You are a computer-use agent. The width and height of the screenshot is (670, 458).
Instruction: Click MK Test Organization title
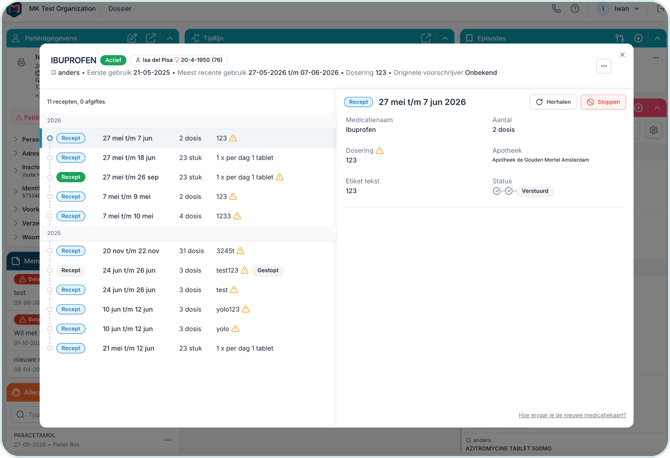point(62,9)
